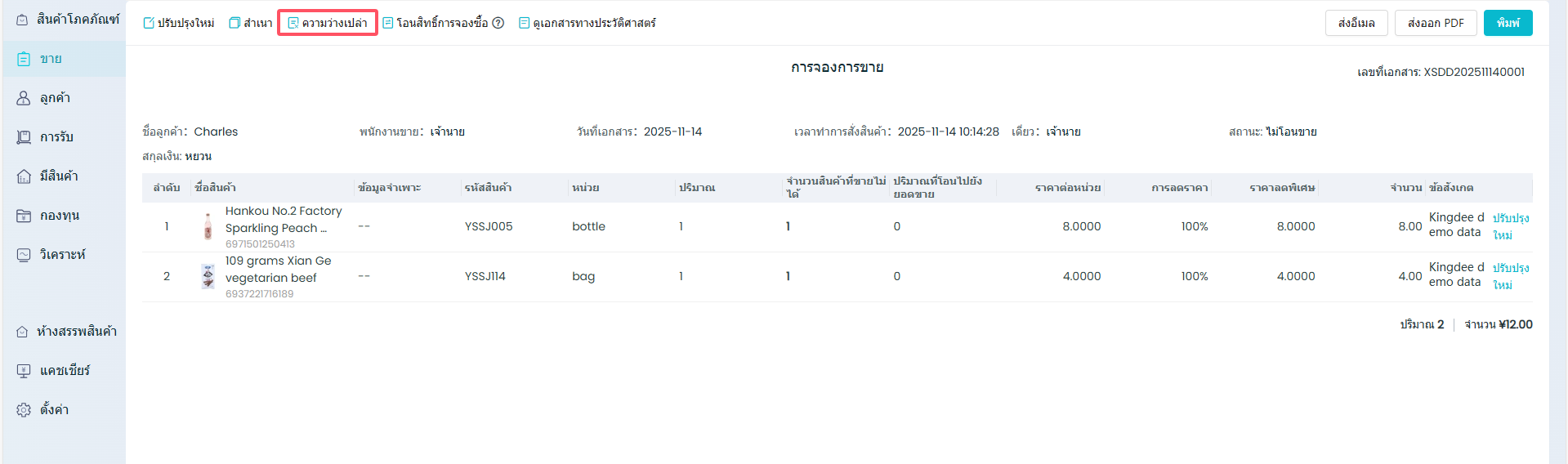Click the help question mark icon
The width and height of the screenshot is (1568, 464).
(x=498, y=23)
